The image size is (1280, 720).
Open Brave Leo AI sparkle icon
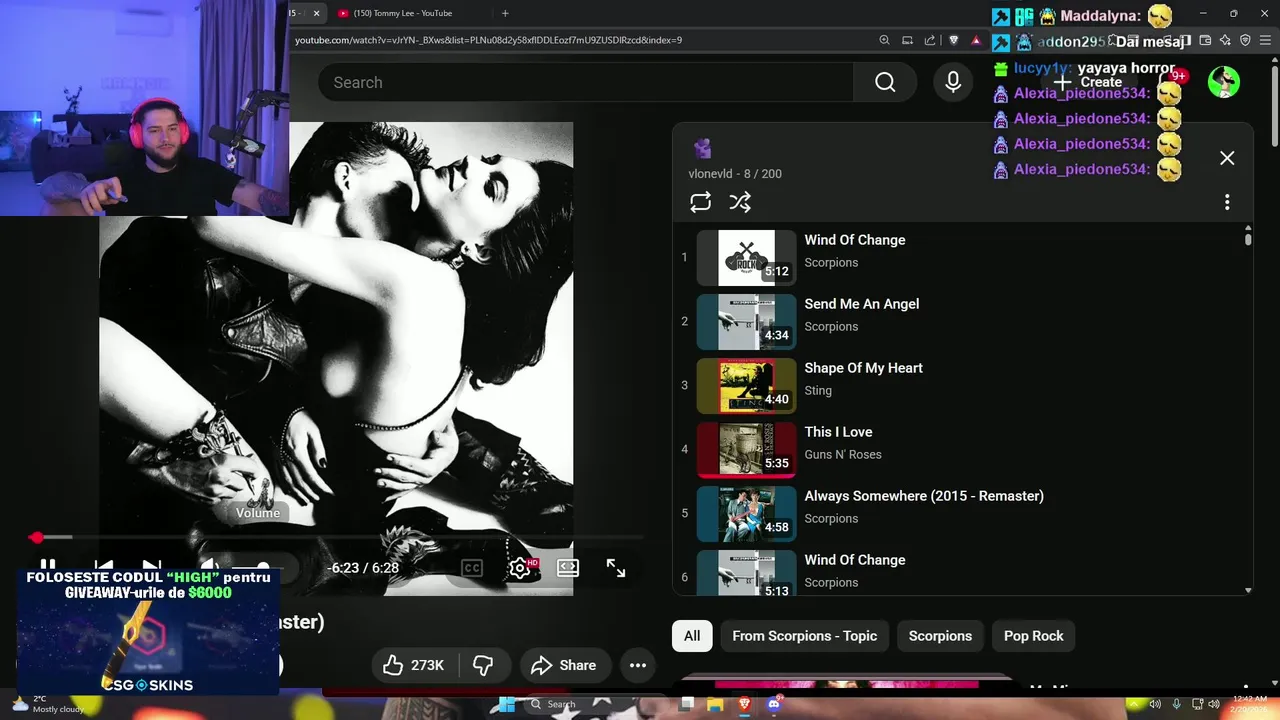click(x=1225, y=40)
